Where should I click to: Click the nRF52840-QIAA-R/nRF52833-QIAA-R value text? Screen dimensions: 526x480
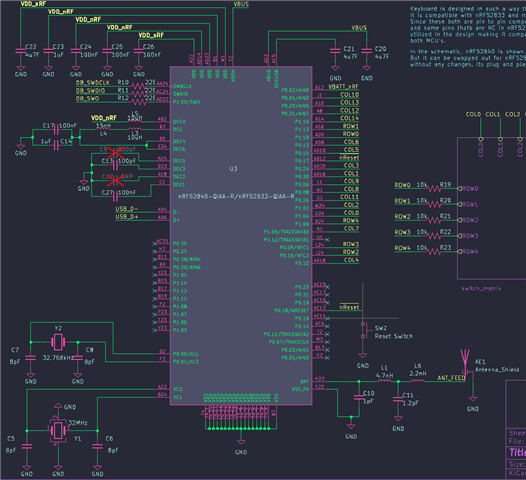(236, 196)
